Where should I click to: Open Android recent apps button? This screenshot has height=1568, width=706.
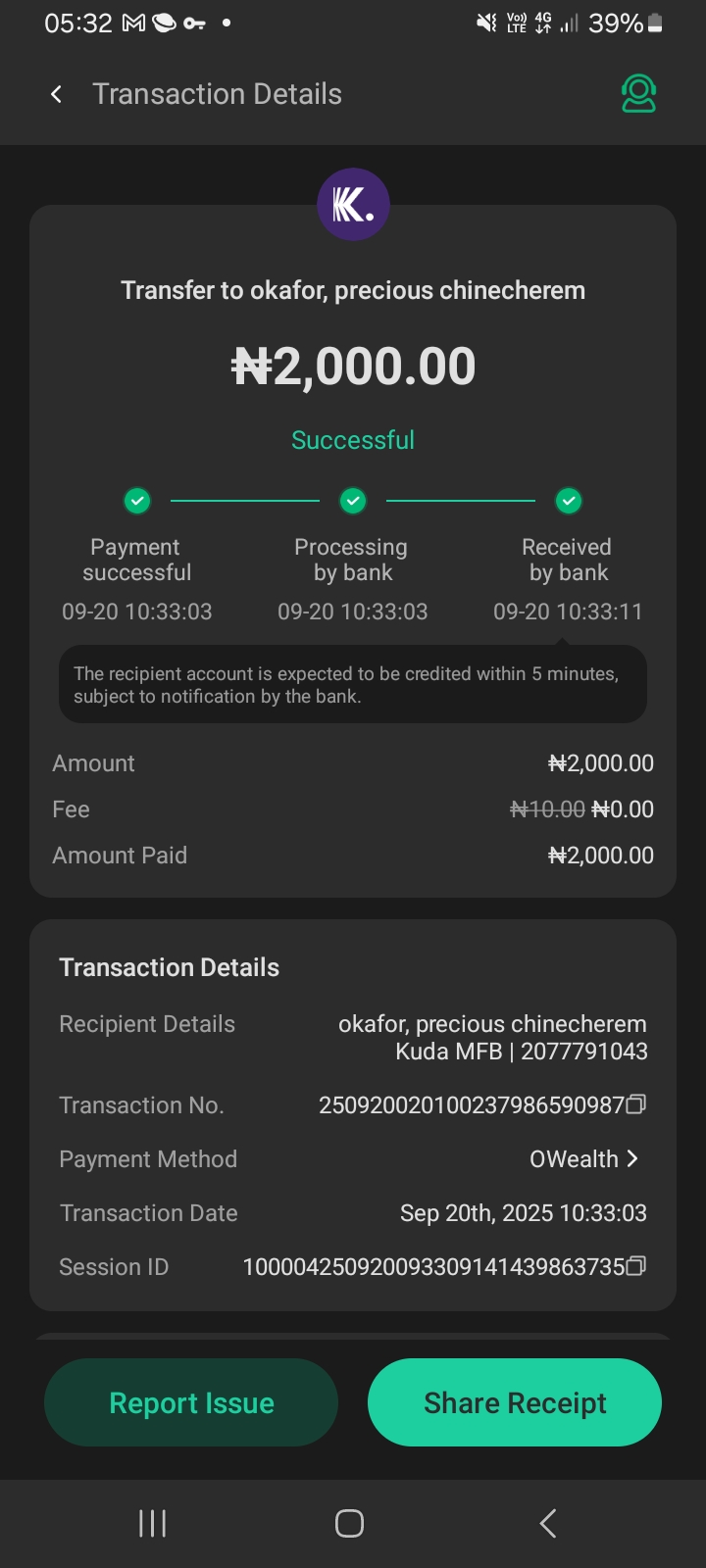tap(152, 1523)
